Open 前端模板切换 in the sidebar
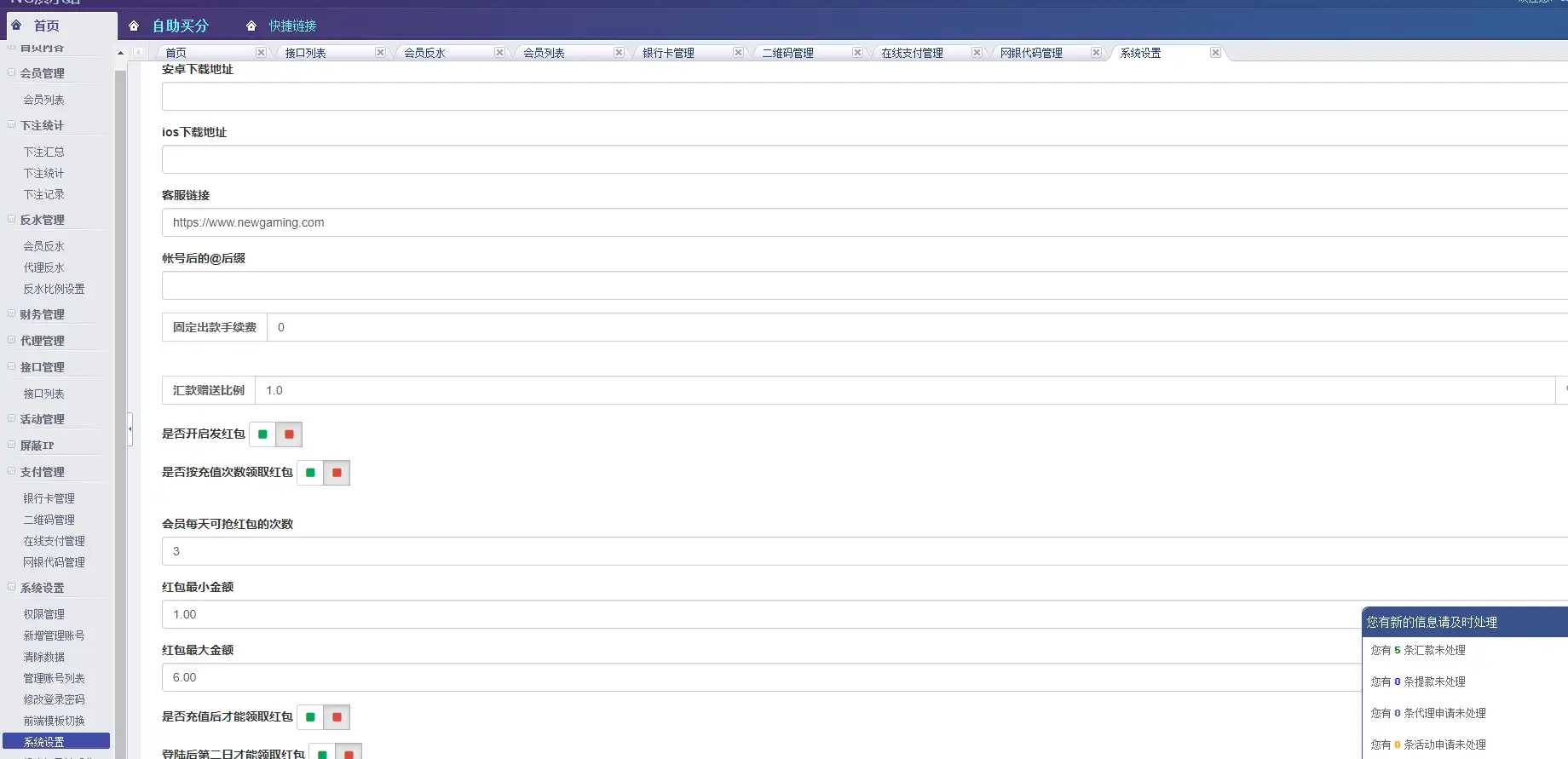The width and height of the screenshot is (1568, 759). pyautogui.click(x=55, y=721)
